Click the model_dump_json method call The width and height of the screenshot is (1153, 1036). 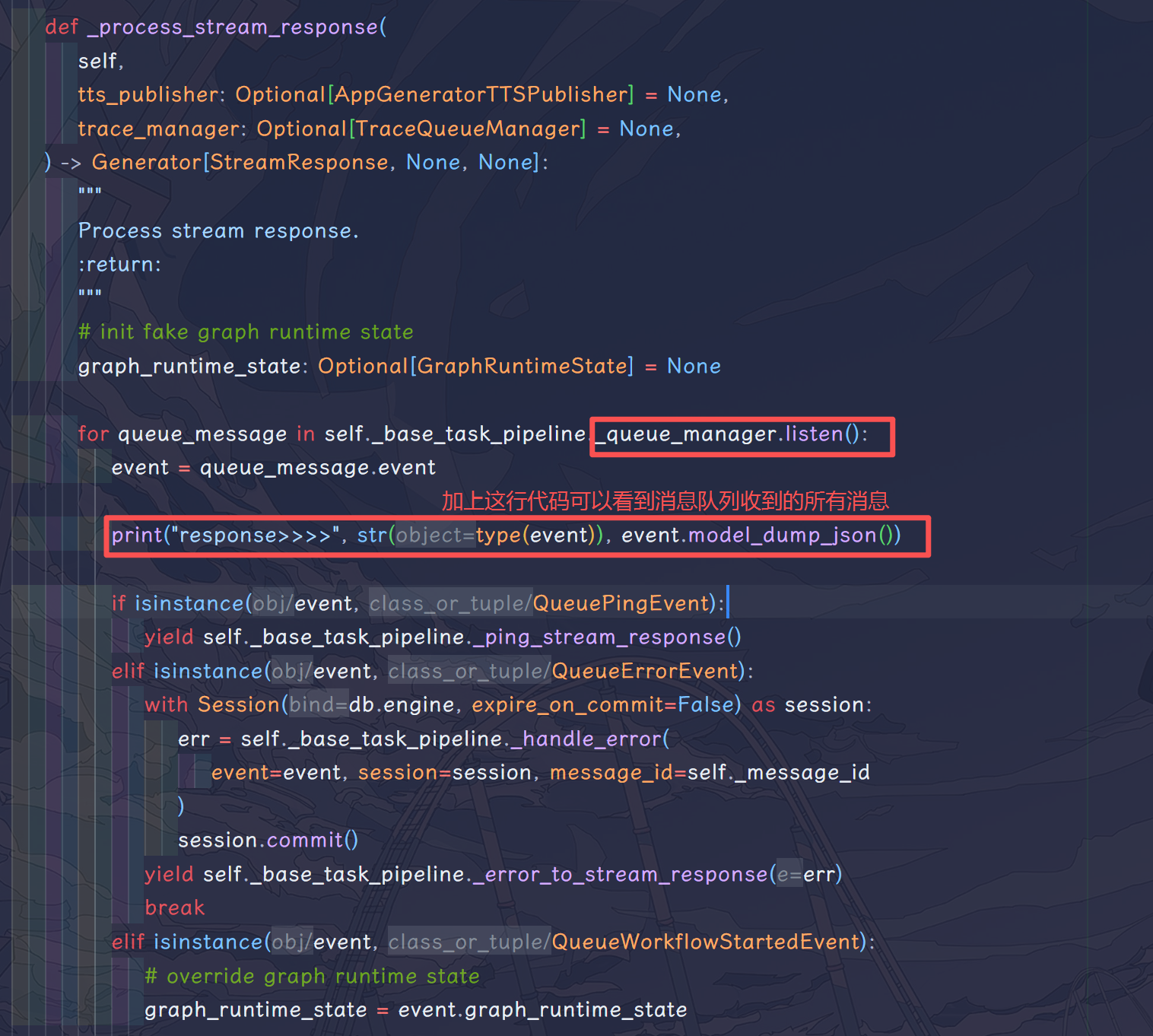tap(782, 535)
